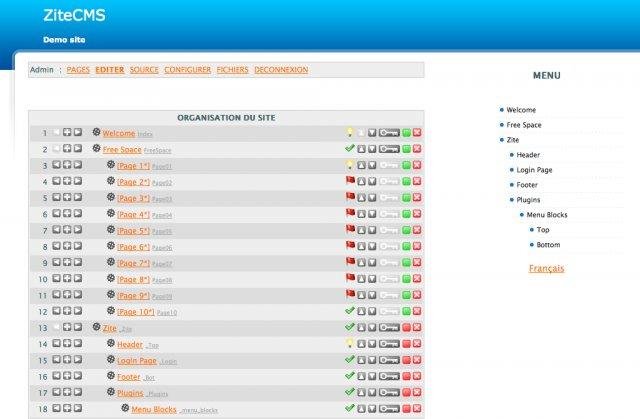Click the green checkmark icon for Page 10

[x=350, y=310]
